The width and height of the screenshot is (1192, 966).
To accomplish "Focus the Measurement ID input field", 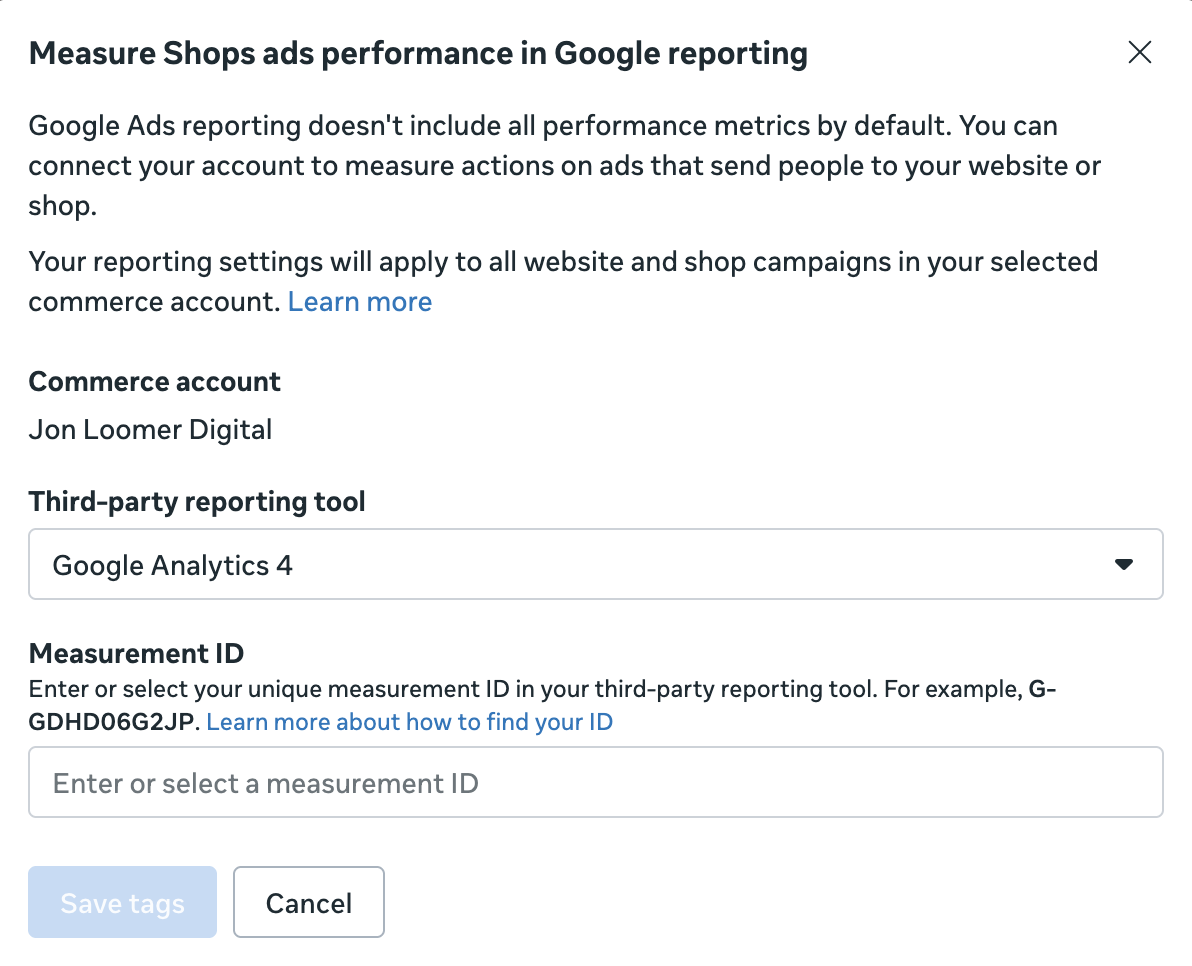I will [x=595, y=782].
